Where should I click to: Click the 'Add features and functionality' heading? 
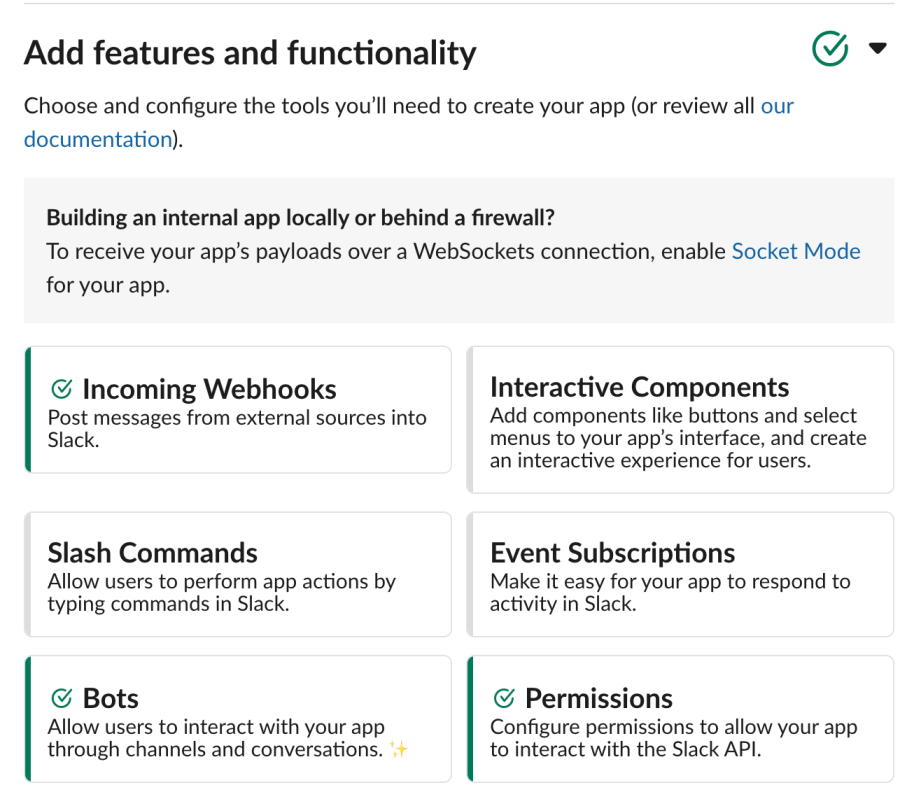point(250,53)
